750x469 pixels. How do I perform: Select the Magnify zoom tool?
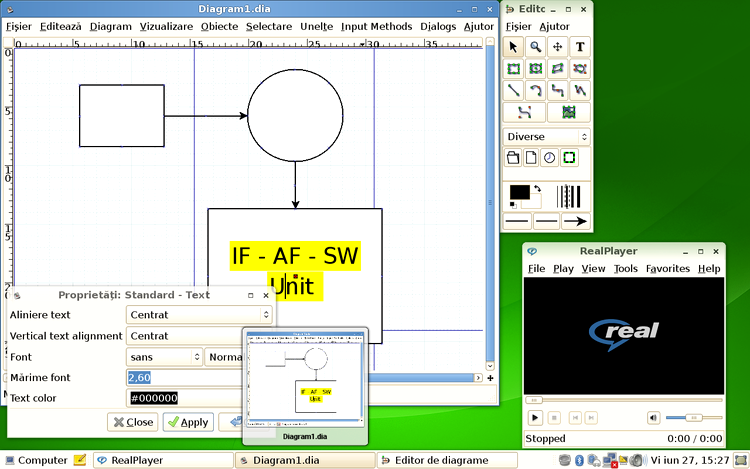(536, 47)
